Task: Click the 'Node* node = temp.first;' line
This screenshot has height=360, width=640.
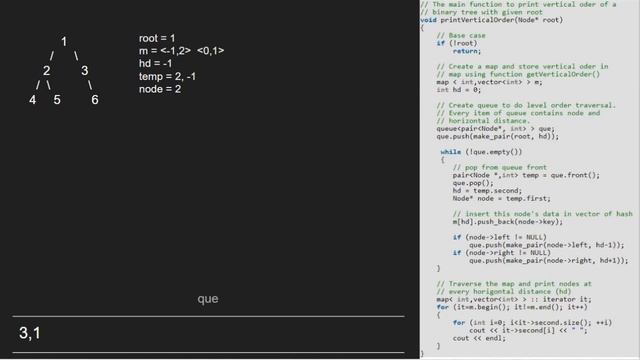Action: pos(502,198)
